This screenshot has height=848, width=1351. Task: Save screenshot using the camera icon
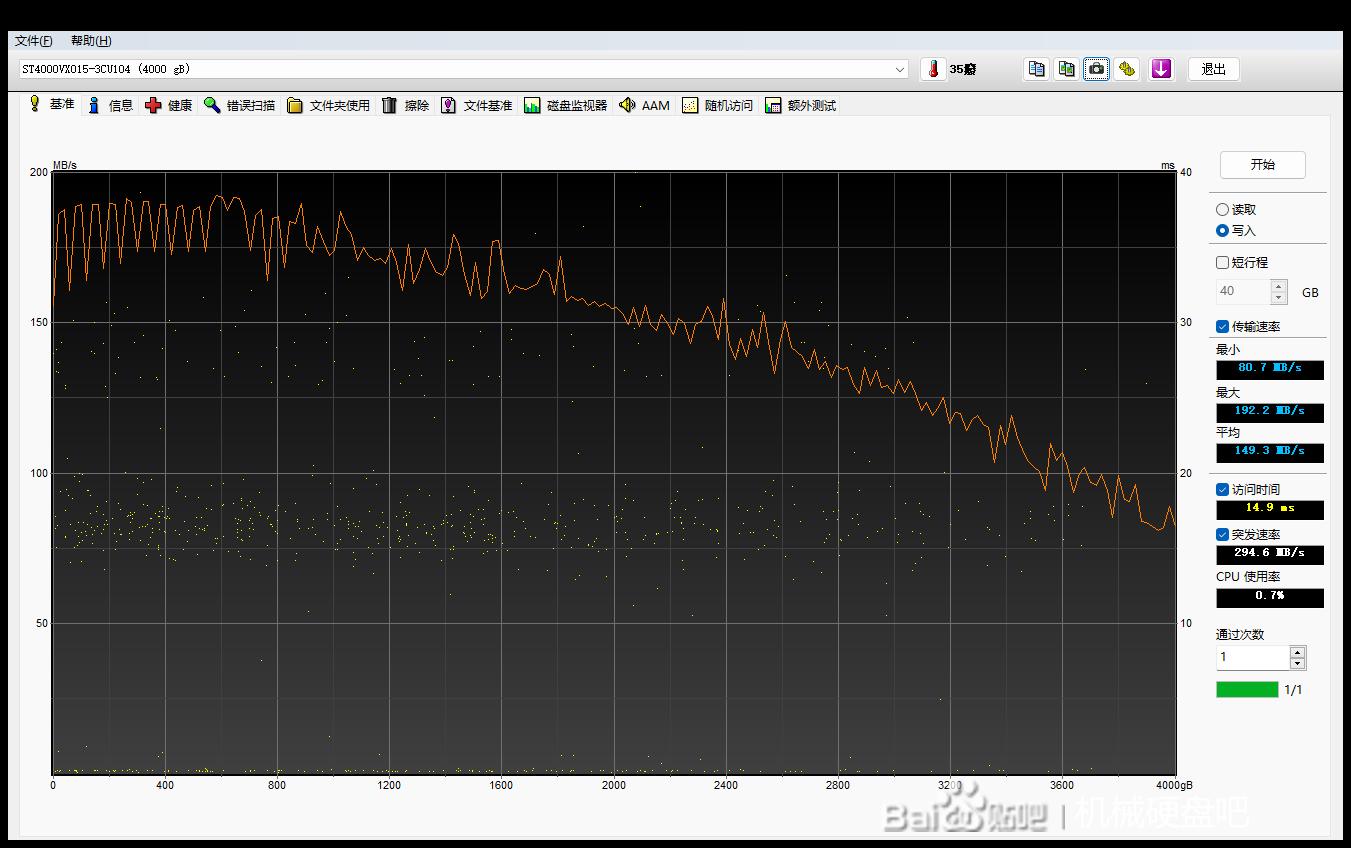(1097, 69)
